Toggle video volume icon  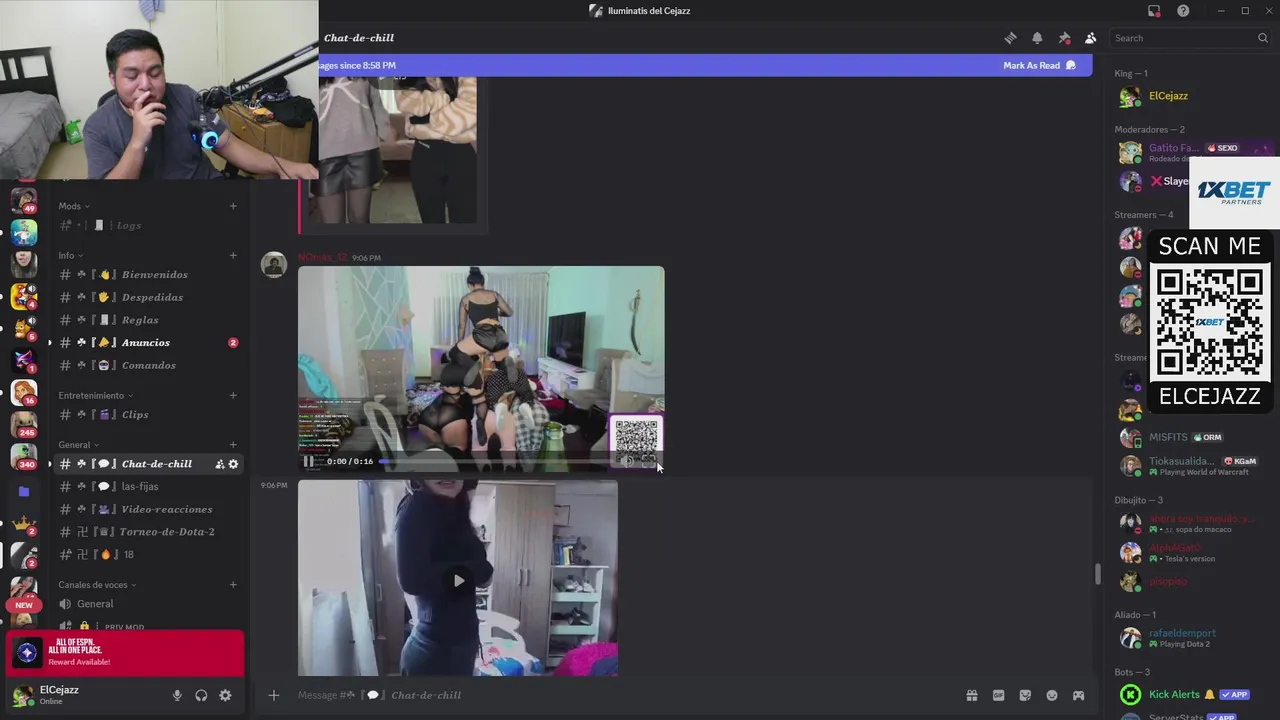point(628,461)
